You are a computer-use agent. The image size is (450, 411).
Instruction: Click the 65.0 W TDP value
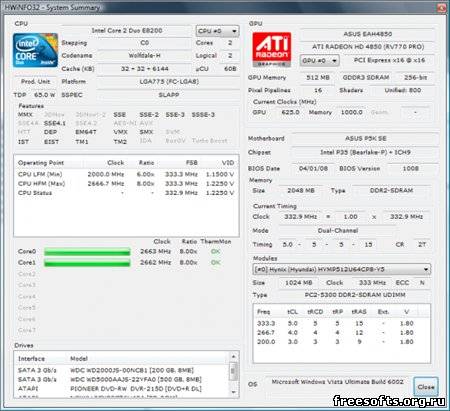tap(45, 95)
